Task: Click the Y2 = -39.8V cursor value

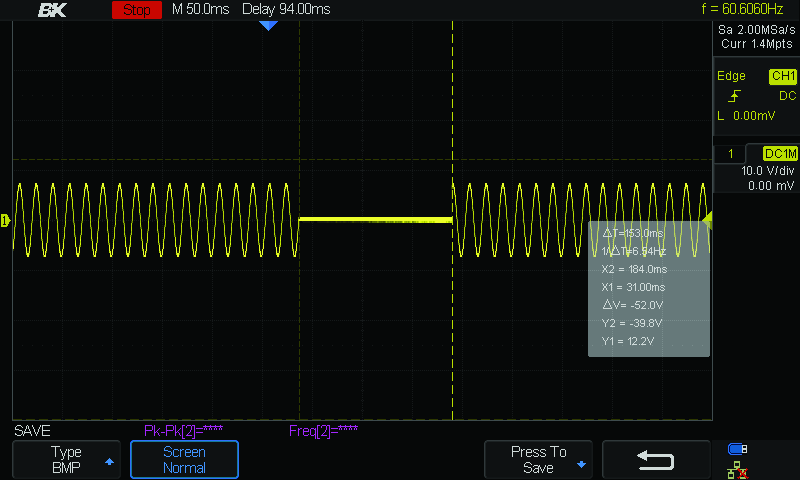Action: (632, 323)
